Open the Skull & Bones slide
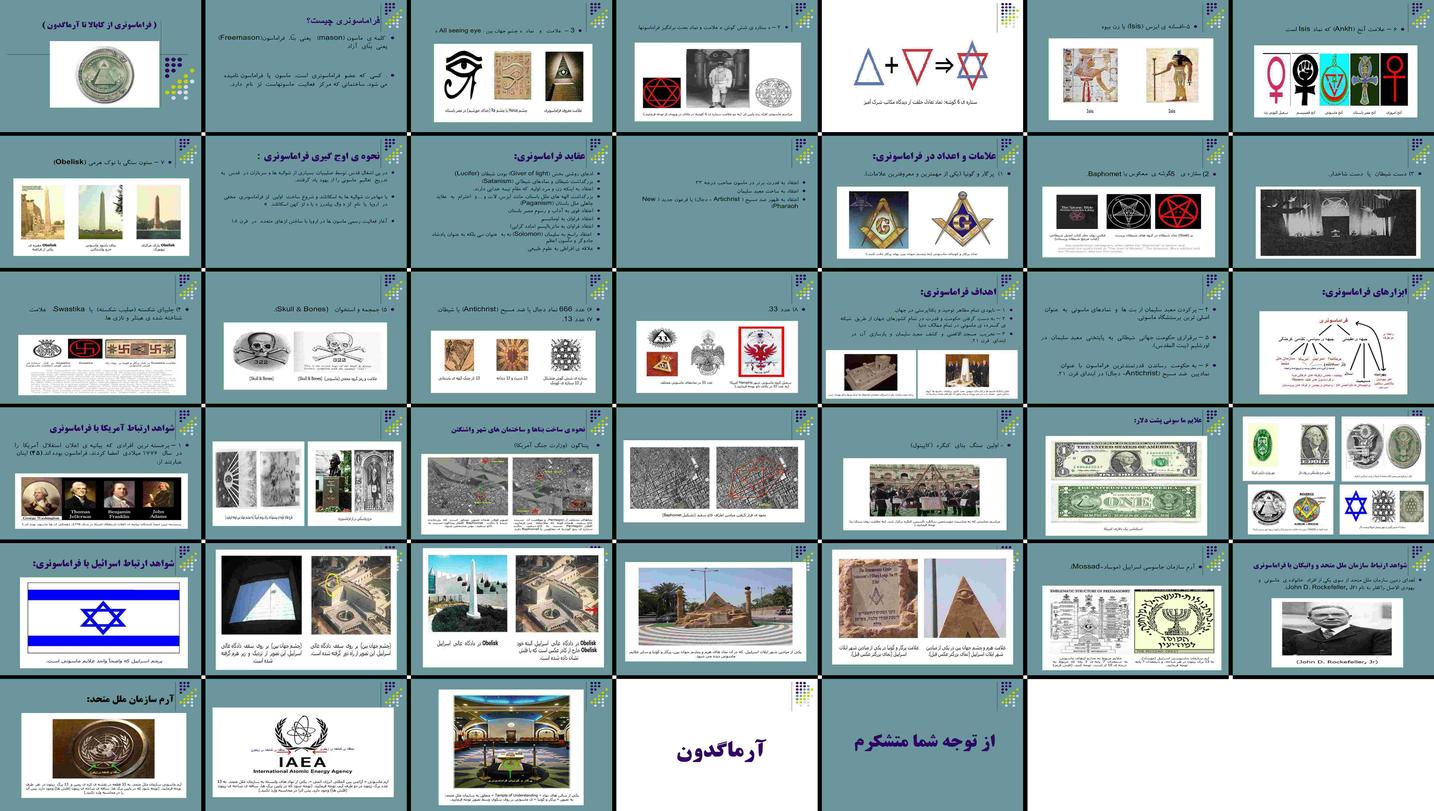Image resolution: width=1434 pixels, height=811 pixels. [x=306, y=337]
